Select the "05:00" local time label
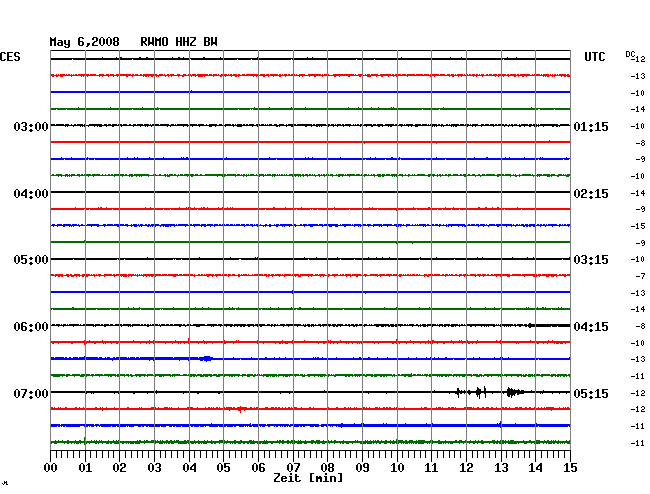The image size is (650, 494). 31,260
